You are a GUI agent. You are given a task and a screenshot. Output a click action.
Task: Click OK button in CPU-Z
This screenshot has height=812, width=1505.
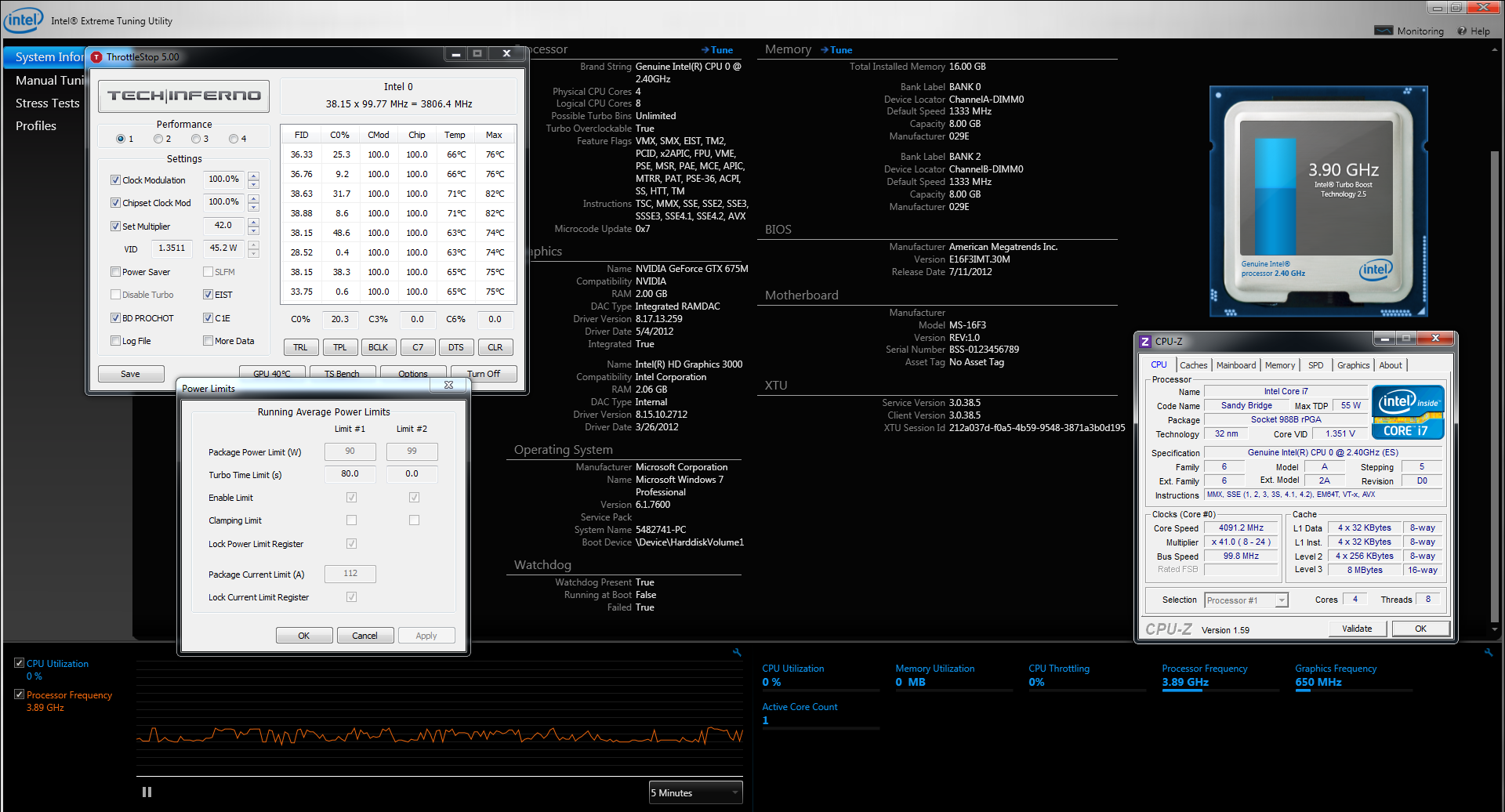pyautogui.click(x=1420, y=629)
